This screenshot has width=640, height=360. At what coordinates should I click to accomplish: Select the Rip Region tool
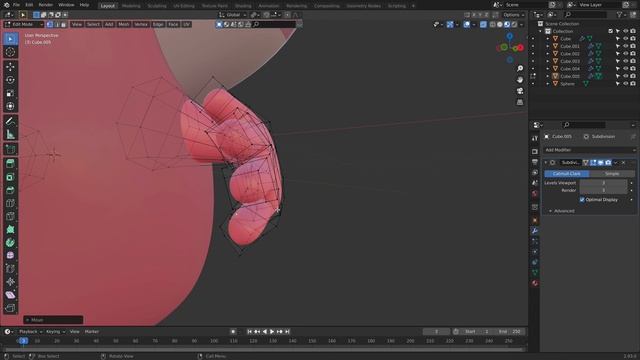(10, 308)
